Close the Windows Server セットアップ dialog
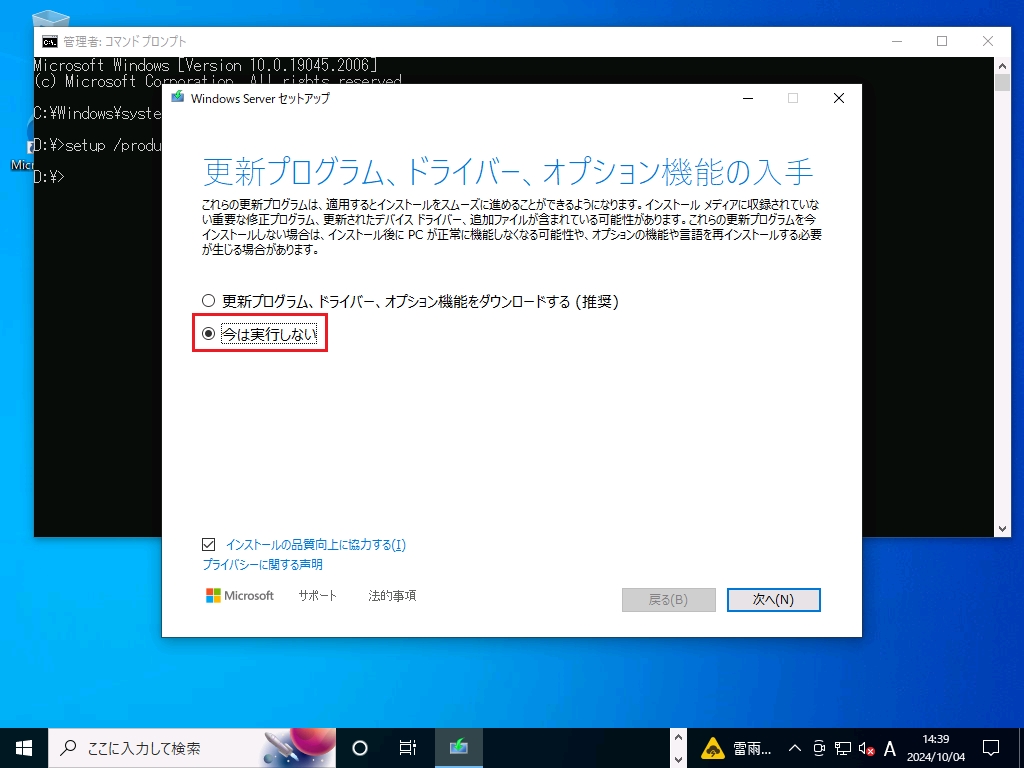Image resolution: width=1024 pixels, height=768 pixels. click(839, 98)
